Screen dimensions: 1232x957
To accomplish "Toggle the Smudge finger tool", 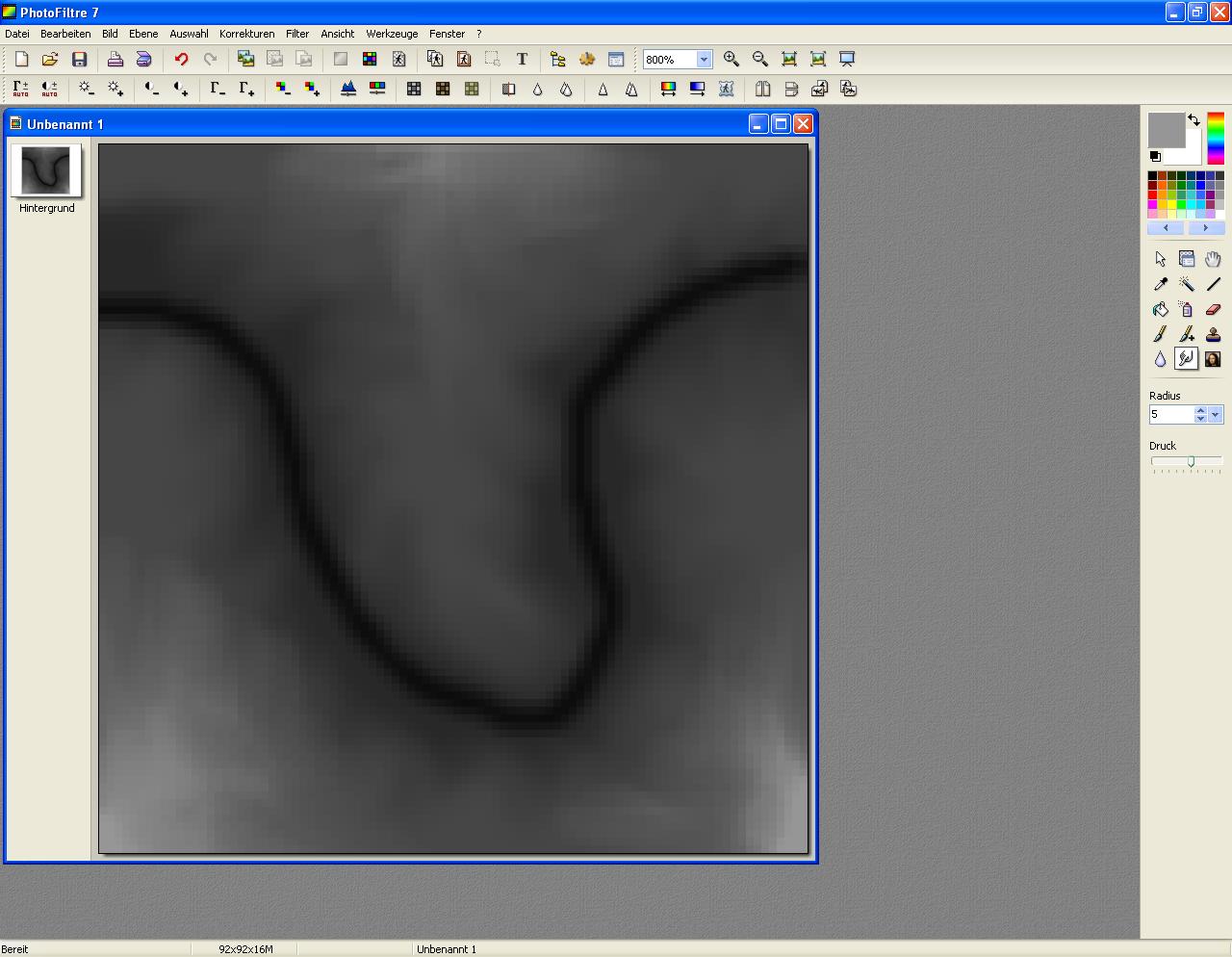I will pyautogui.click(x=1187, y=359).
